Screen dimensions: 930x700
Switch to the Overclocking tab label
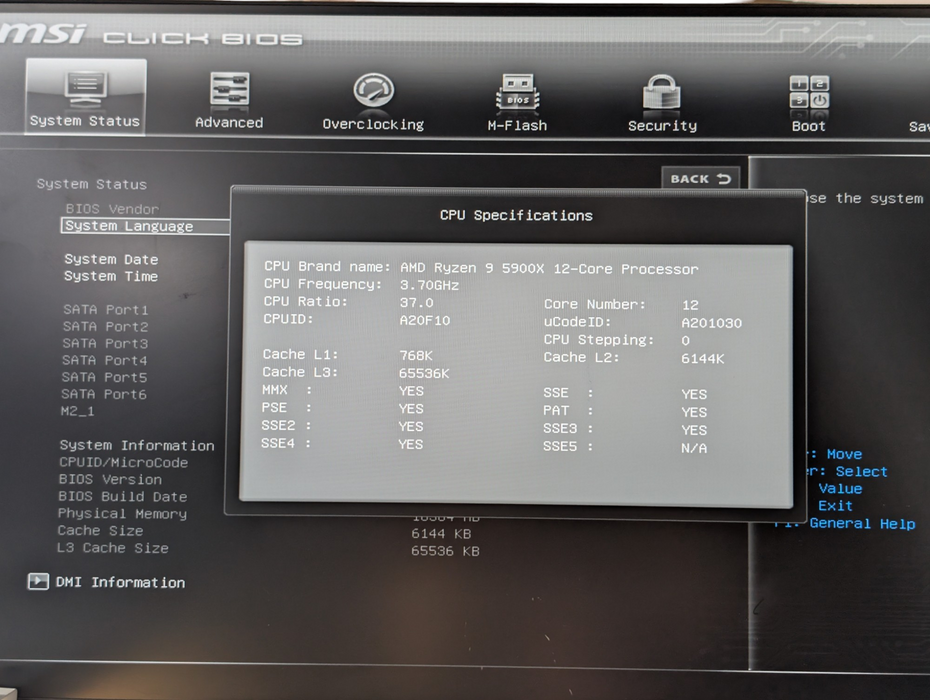[373, 125]
